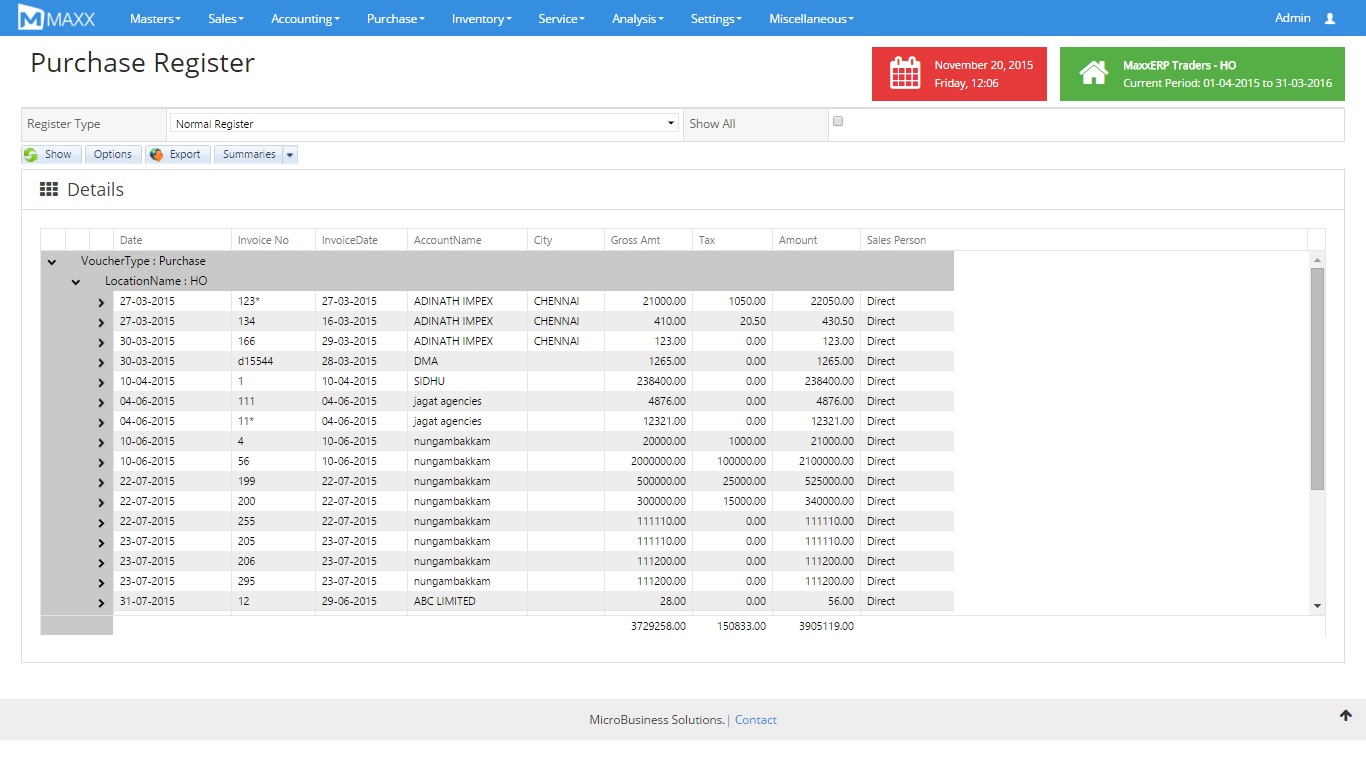1366x768 pixels.
Task: Click the grid's vertical scrollbar thumb
Action: (1317, 378)
